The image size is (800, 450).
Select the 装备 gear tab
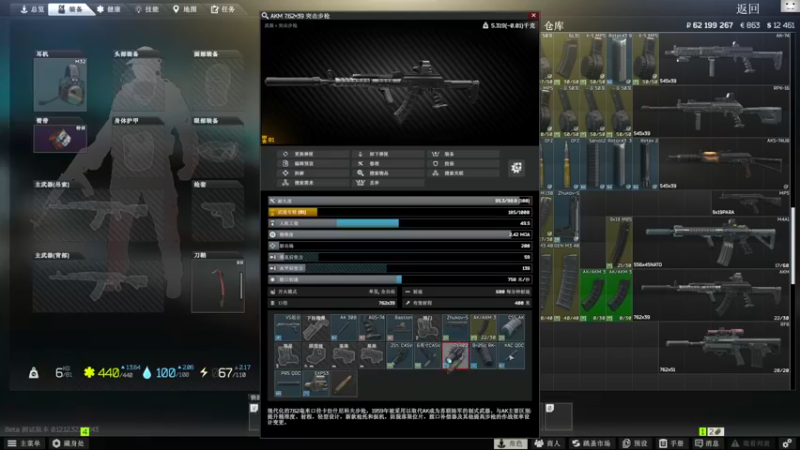70,9
